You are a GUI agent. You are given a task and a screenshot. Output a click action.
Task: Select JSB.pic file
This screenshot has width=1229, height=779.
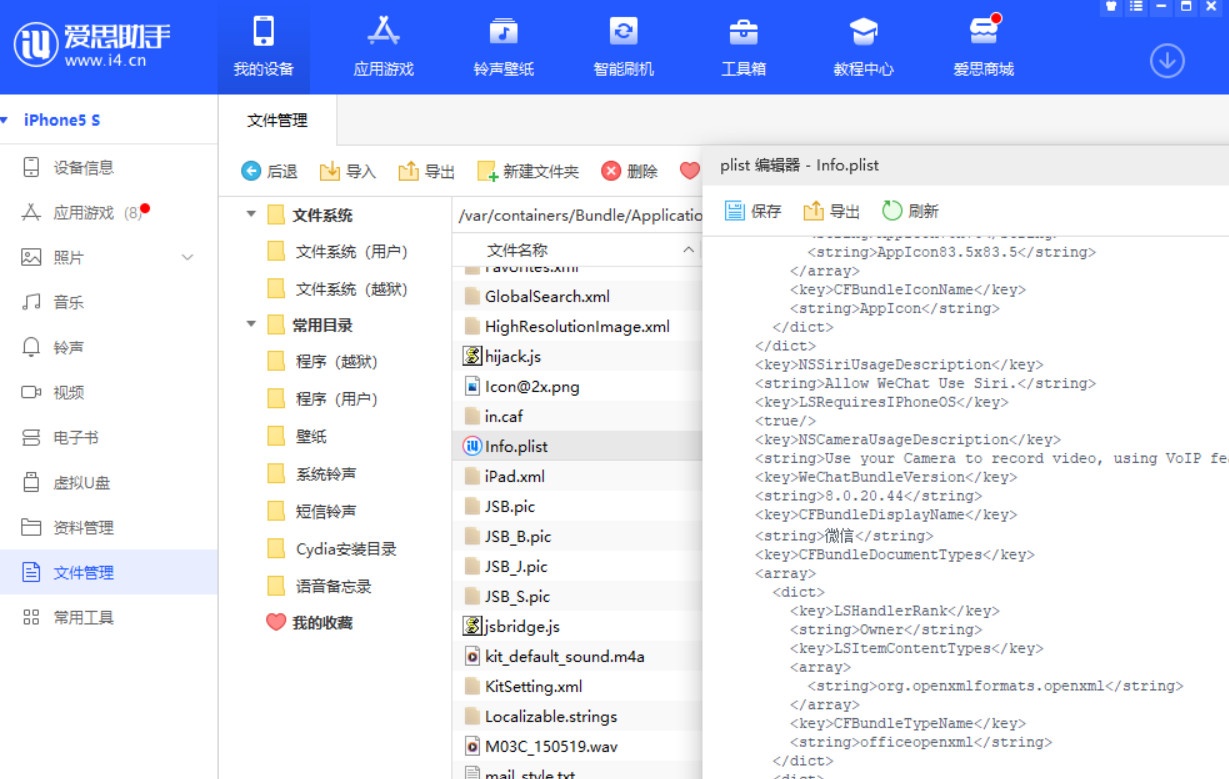pos(578,506)
